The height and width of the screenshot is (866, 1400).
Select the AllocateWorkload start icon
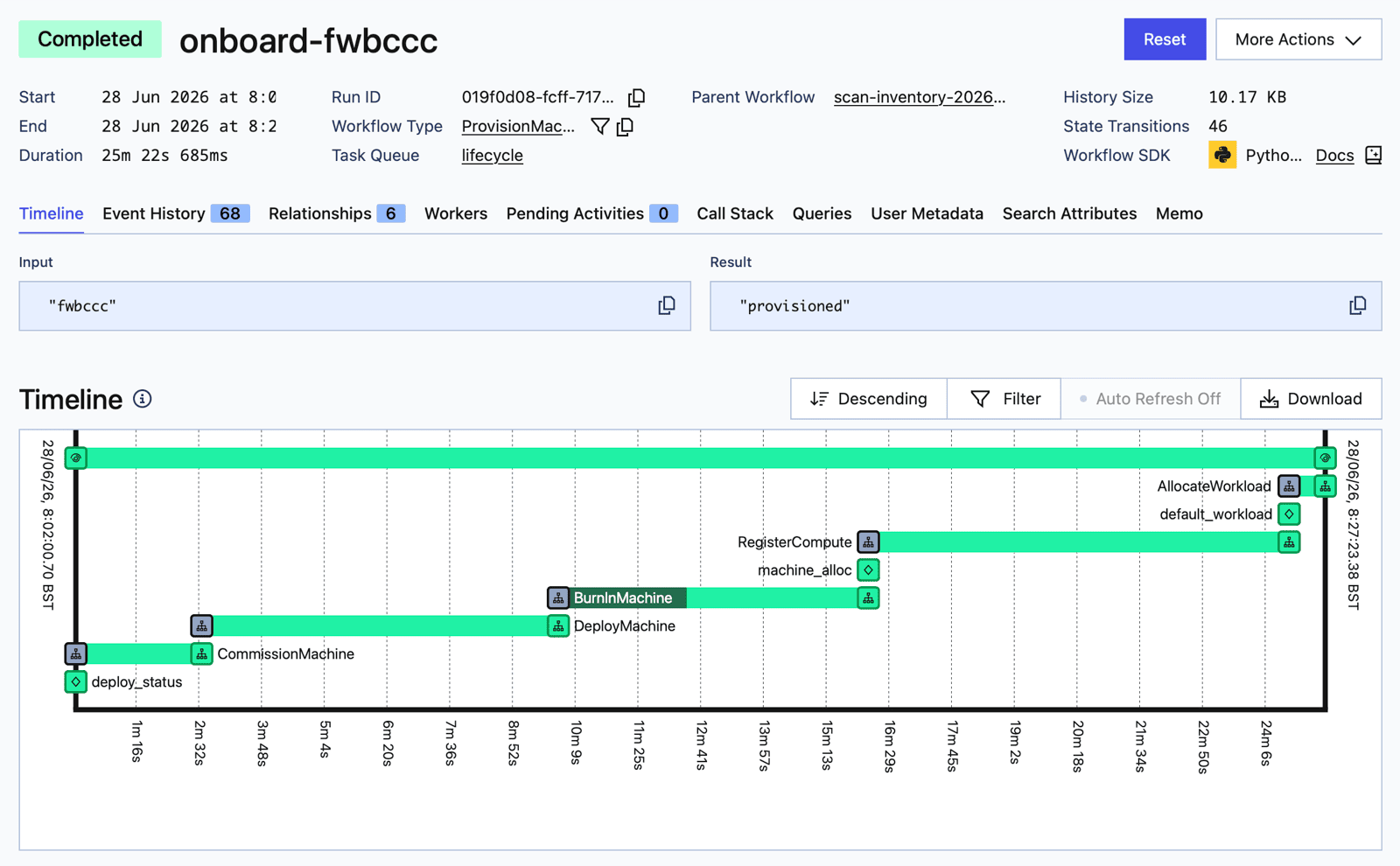click(x=1289, y=485)
